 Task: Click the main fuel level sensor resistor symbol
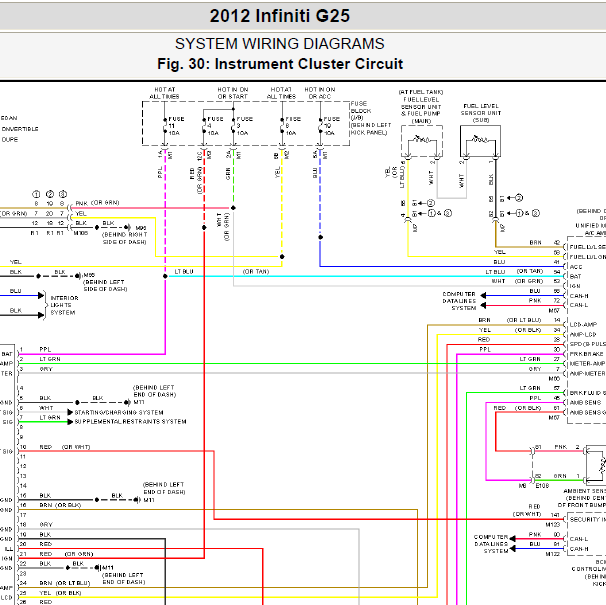[421, 138]
